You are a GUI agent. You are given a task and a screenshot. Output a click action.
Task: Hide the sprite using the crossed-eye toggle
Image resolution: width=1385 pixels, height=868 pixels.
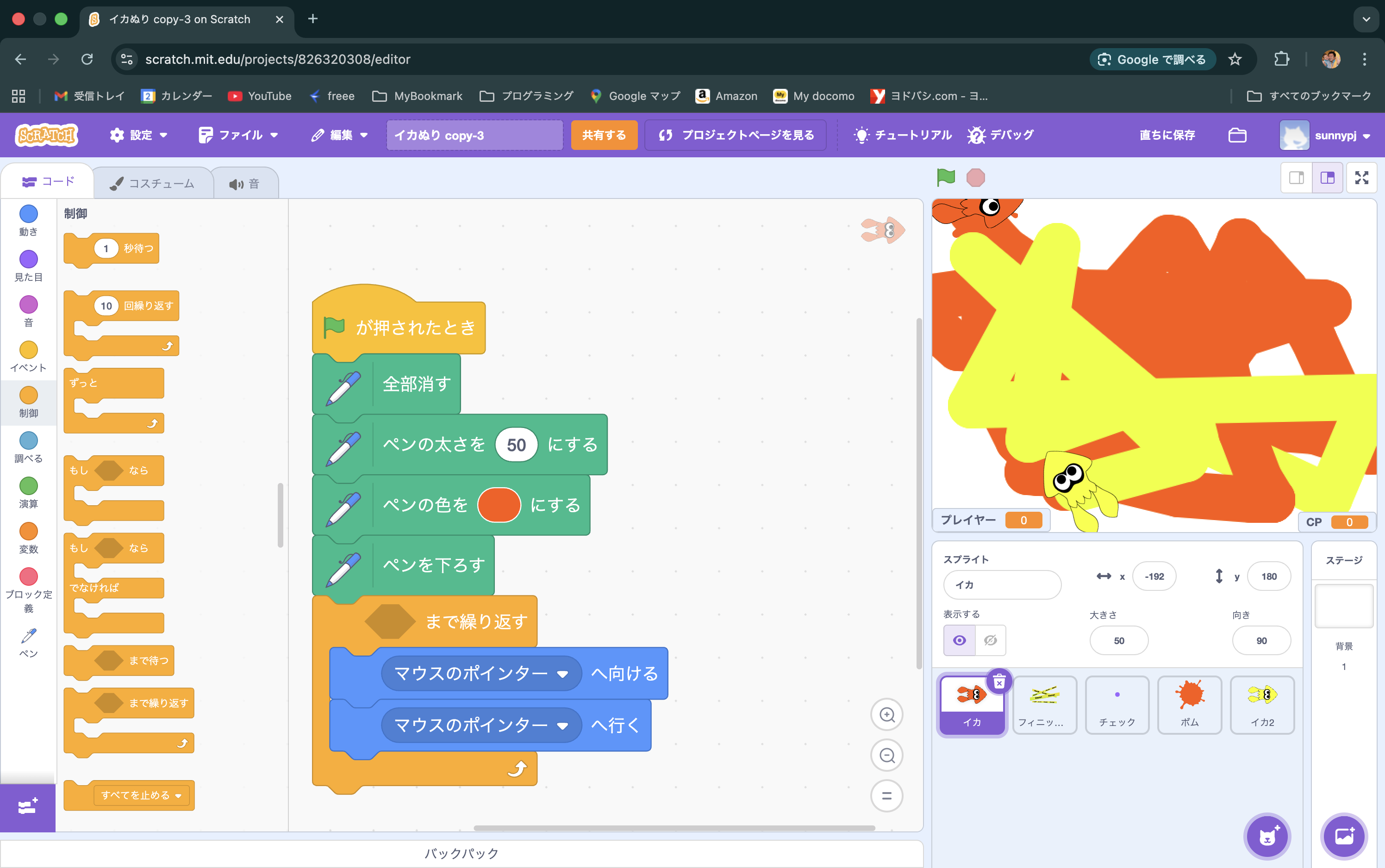[990, 640]
